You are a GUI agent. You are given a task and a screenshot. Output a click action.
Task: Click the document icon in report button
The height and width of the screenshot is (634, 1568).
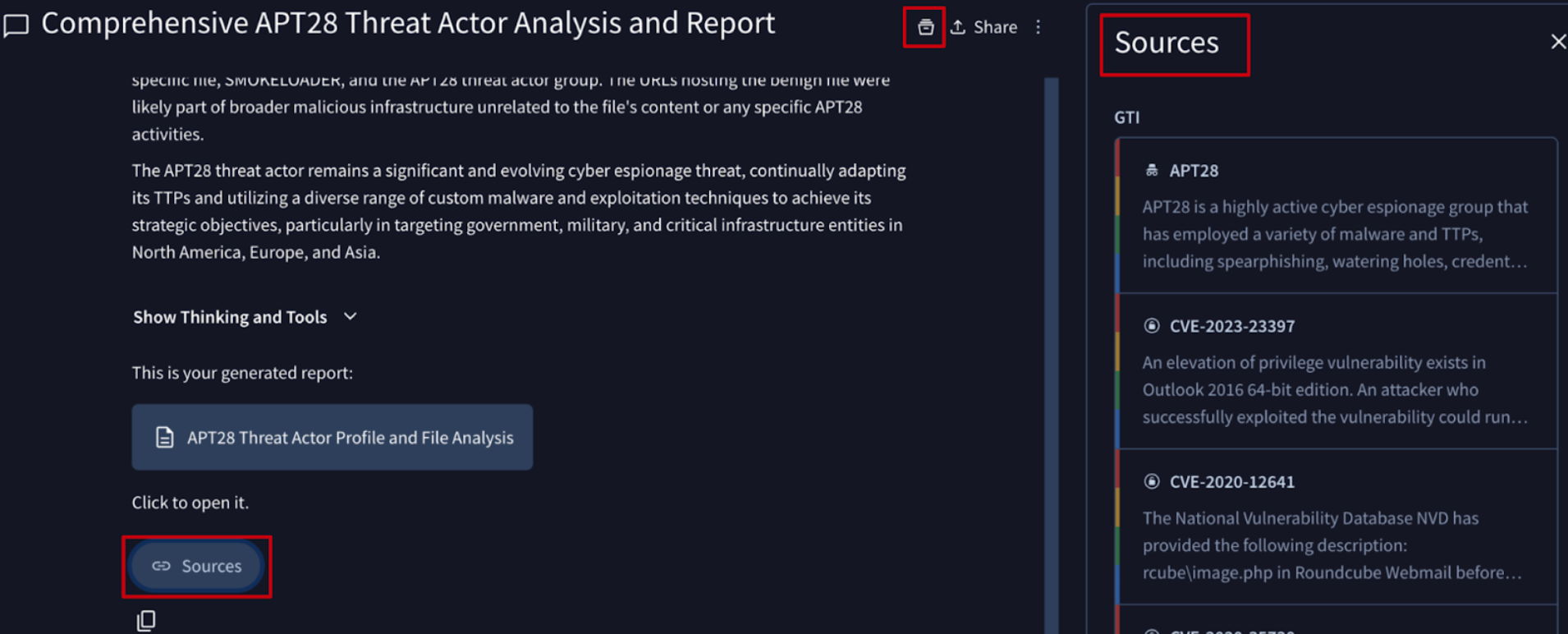coord(165,437)
